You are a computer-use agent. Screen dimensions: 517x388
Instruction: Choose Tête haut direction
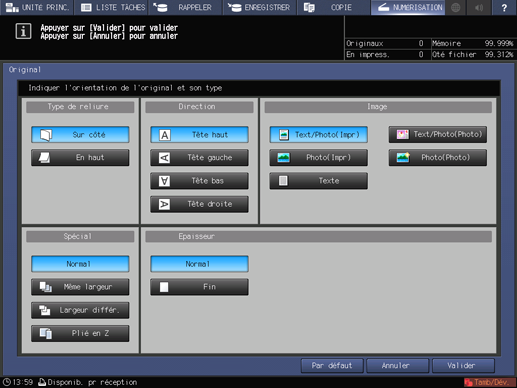point(199,135)
